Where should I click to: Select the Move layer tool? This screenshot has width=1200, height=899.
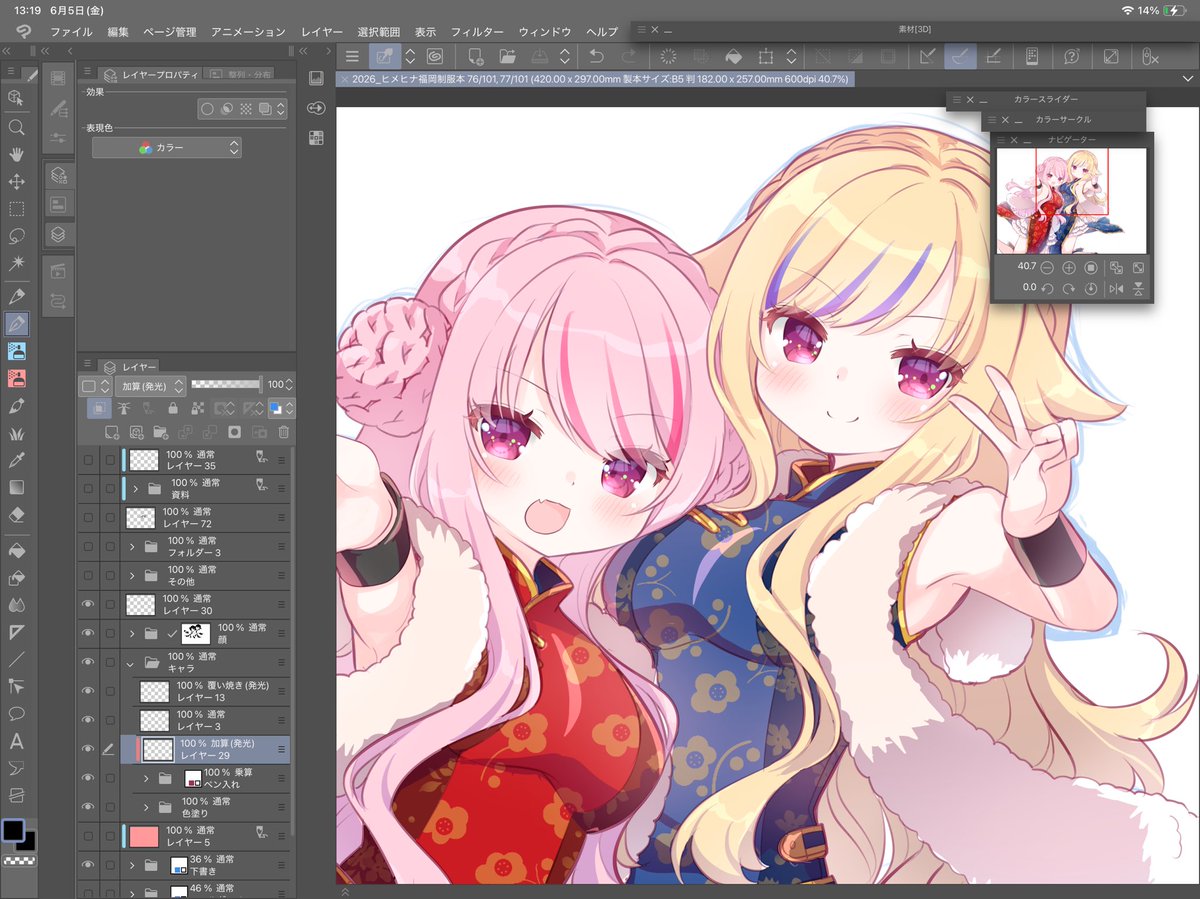point(17,182)
